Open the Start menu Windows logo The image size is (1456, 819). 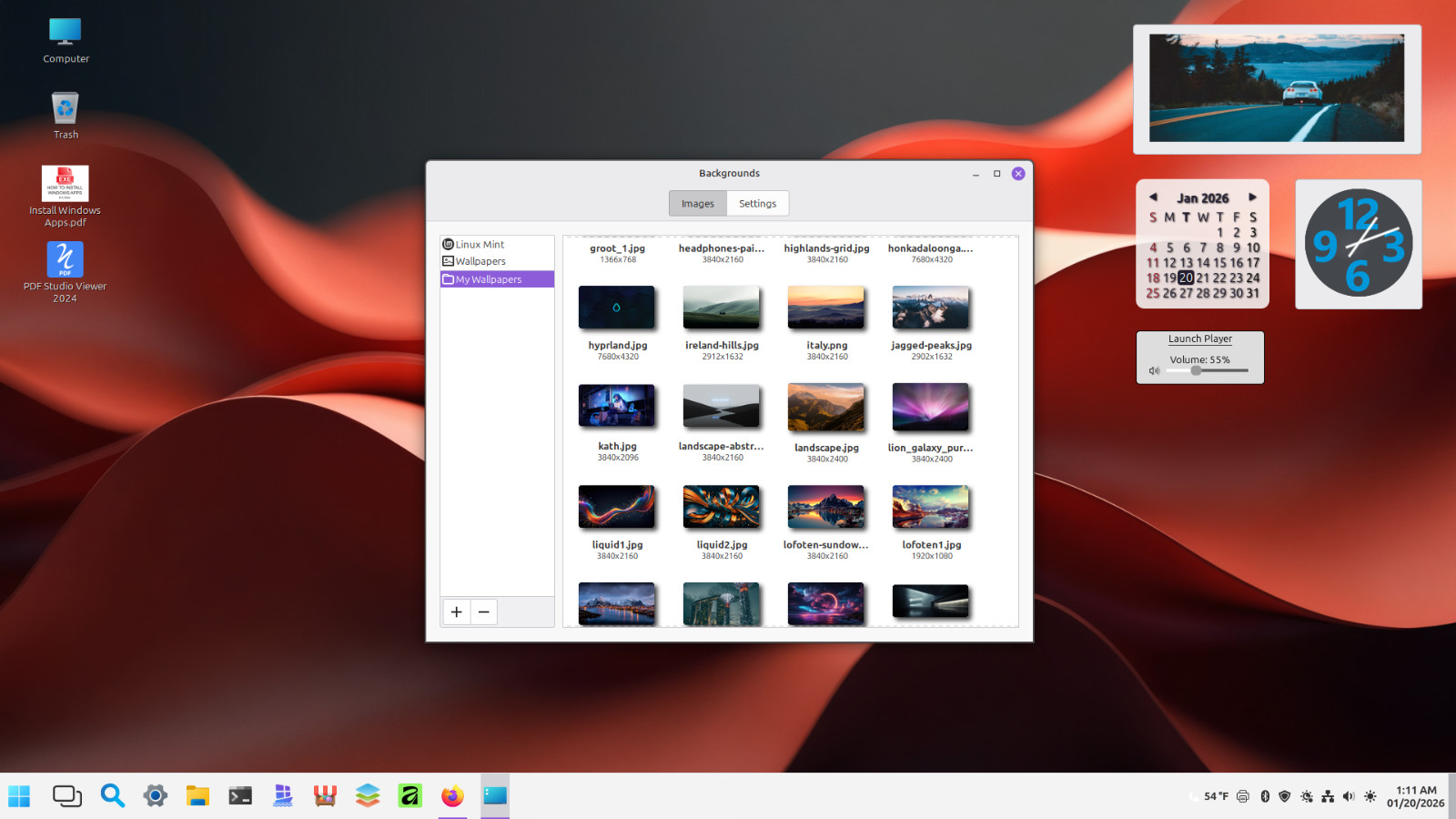(19, 796)
